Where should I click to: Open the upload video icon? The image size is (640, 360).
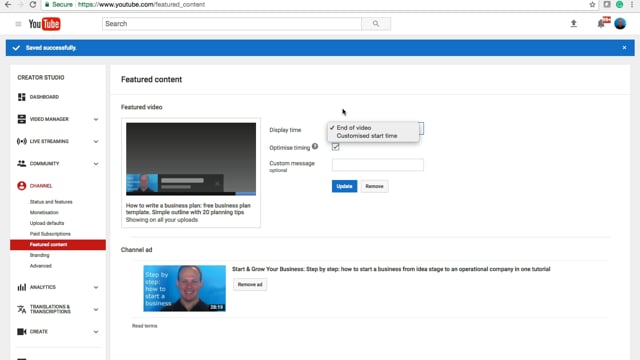tap(573, 24)
